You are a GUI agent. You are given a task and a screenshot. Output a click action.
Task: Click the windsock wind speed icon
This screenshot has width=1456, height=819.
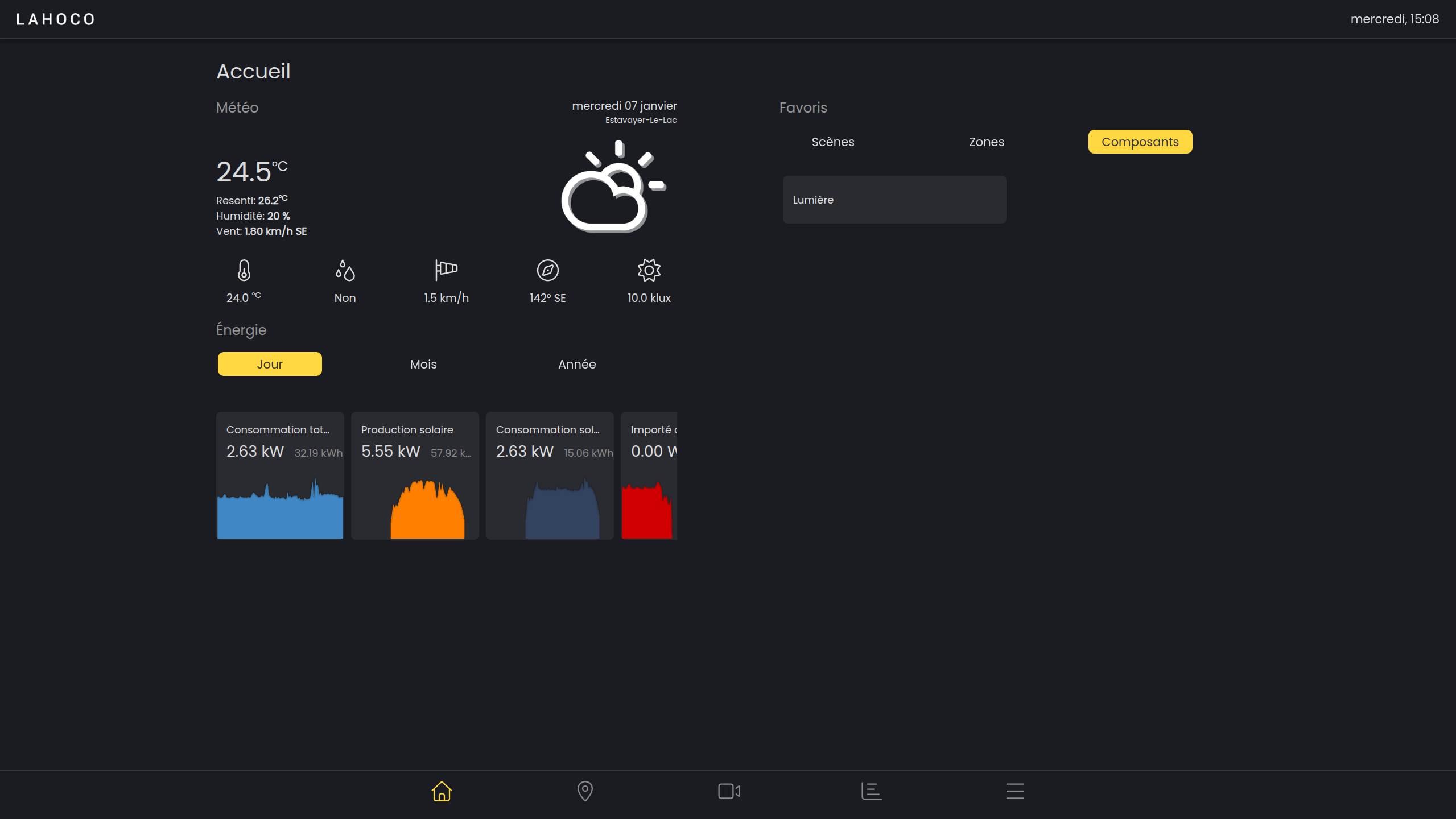pos(446,270)
